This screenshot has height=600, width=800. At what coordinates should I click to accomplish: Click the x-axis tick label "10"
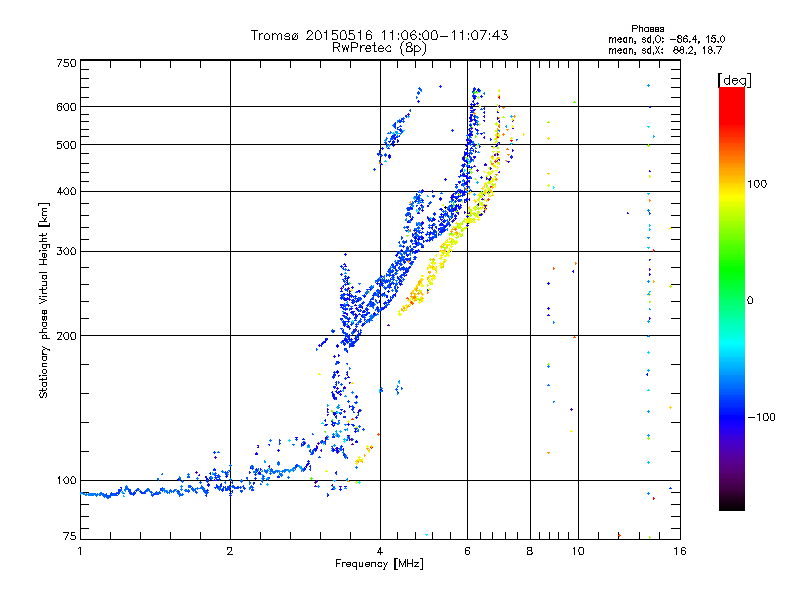tap(578, 551)
